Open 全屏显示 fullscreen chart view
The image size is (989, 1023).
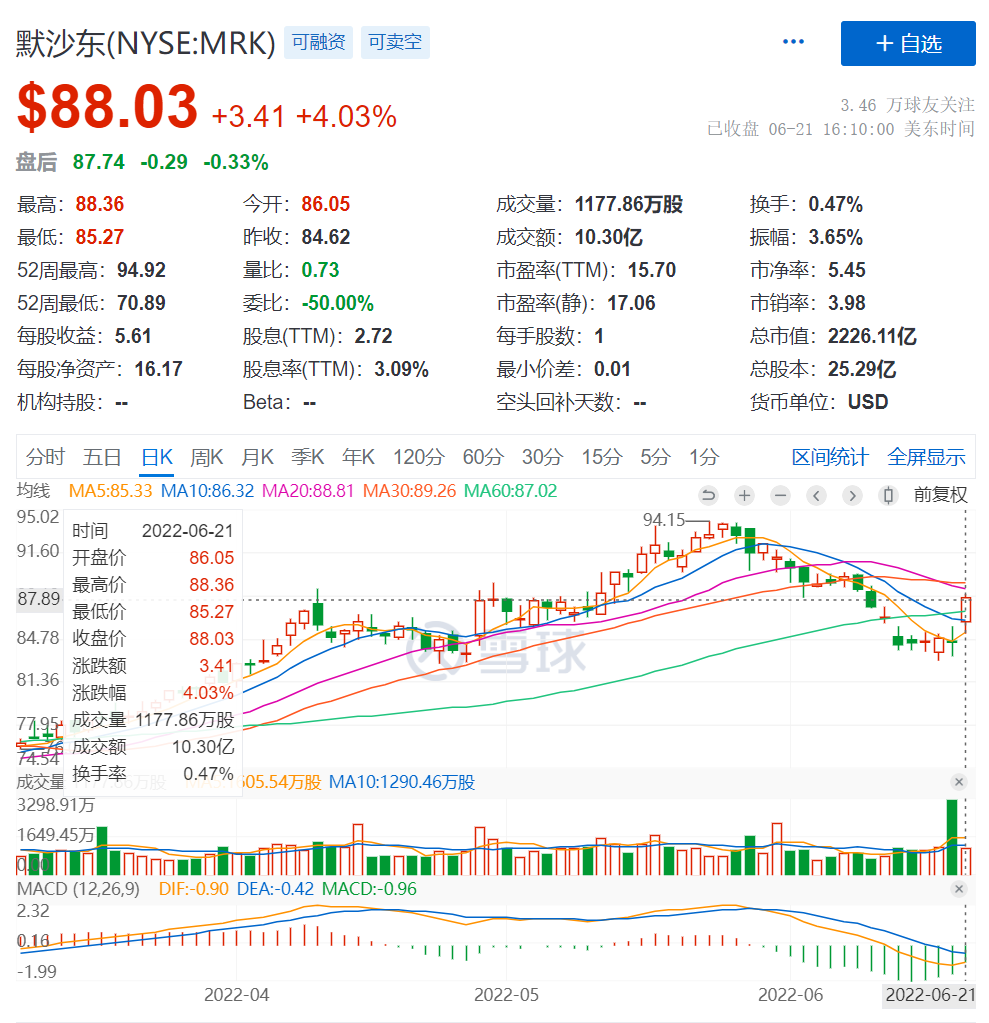926,457
